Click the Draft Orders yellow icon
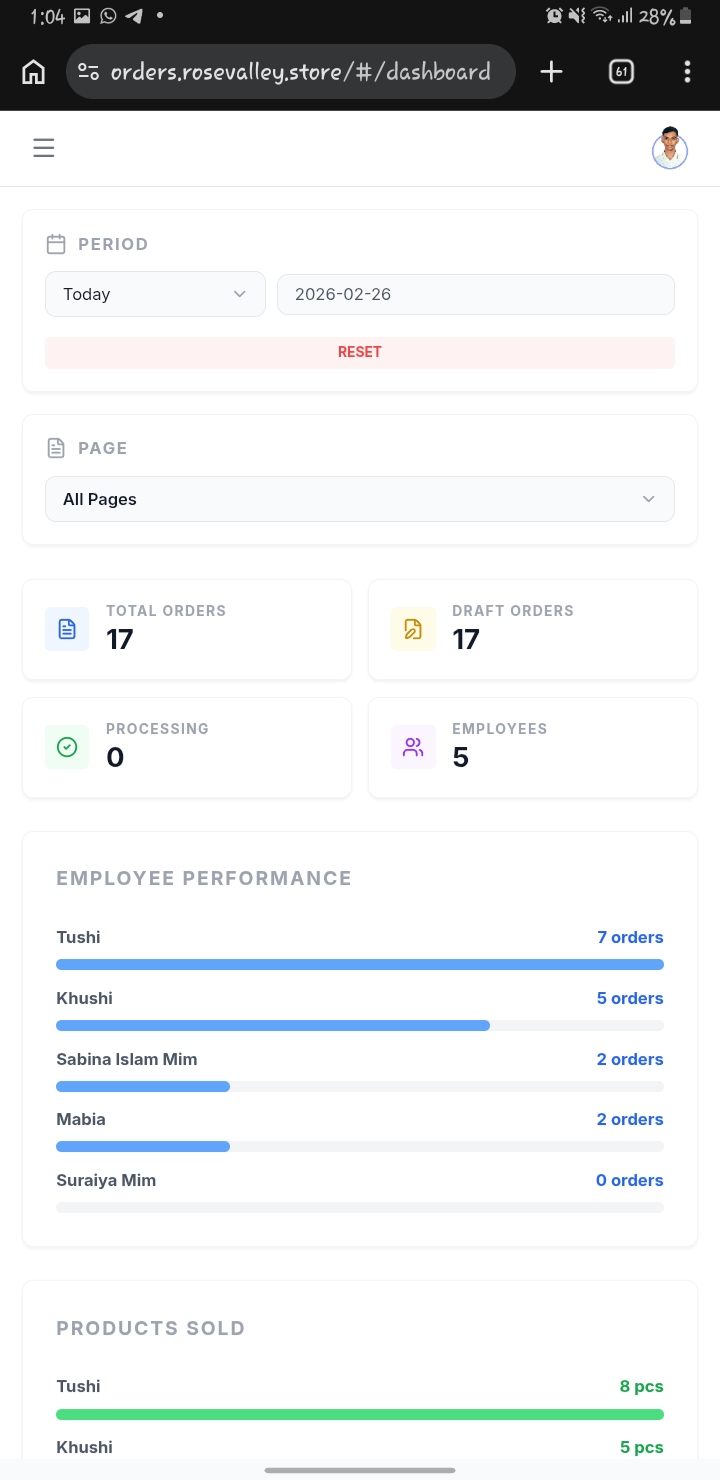 pos(413,629)
